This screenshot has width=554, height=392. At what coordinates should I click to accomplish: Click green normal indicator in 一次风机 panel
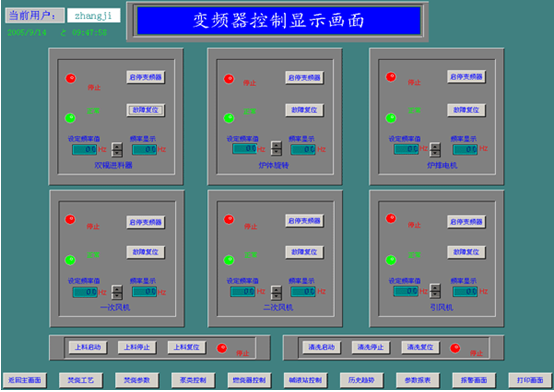pos(70,260)
